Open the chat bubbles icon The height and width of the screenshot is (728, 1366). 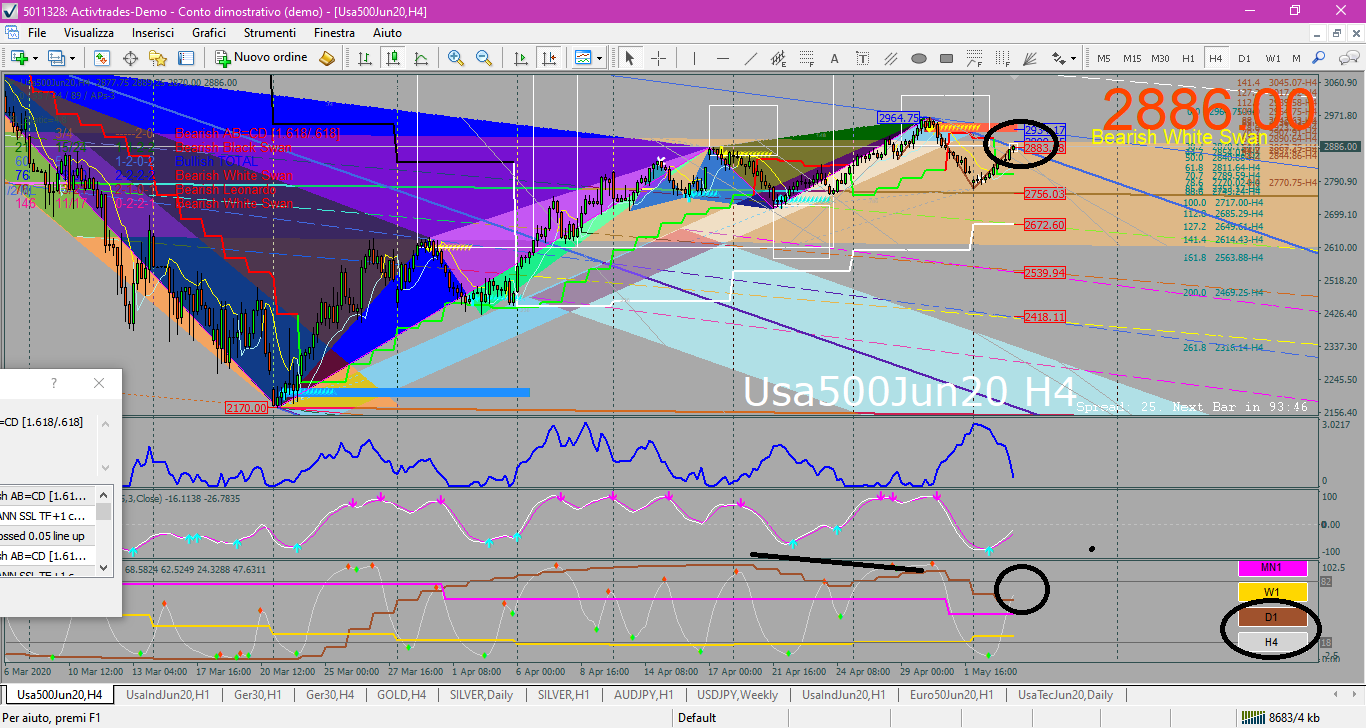click(x=1349, y=58)
